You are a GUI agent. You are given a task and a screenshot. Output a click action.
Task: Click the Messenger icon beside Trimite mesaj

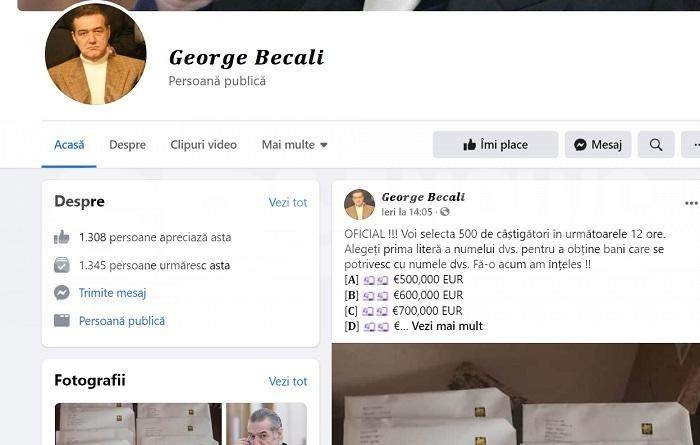[62, 293]
